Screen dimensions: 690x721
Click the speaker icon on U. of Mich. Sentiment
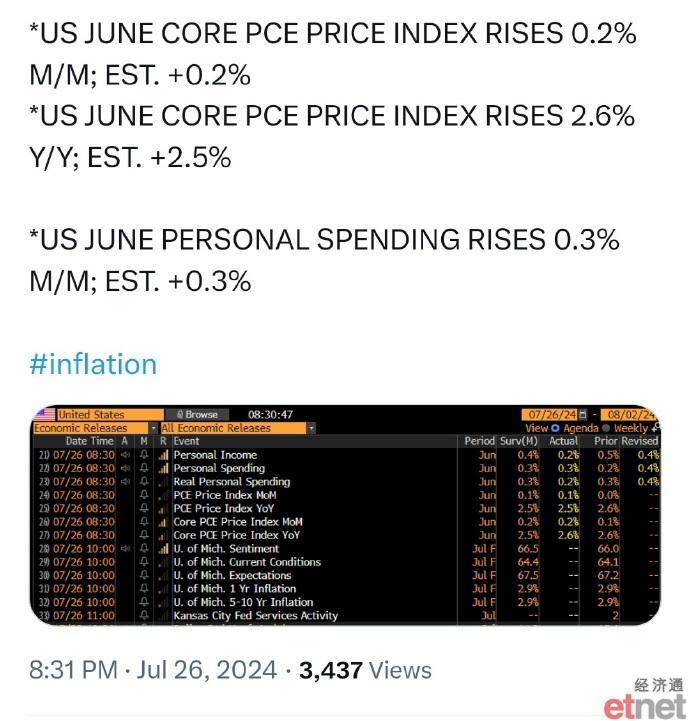[125, 549]
